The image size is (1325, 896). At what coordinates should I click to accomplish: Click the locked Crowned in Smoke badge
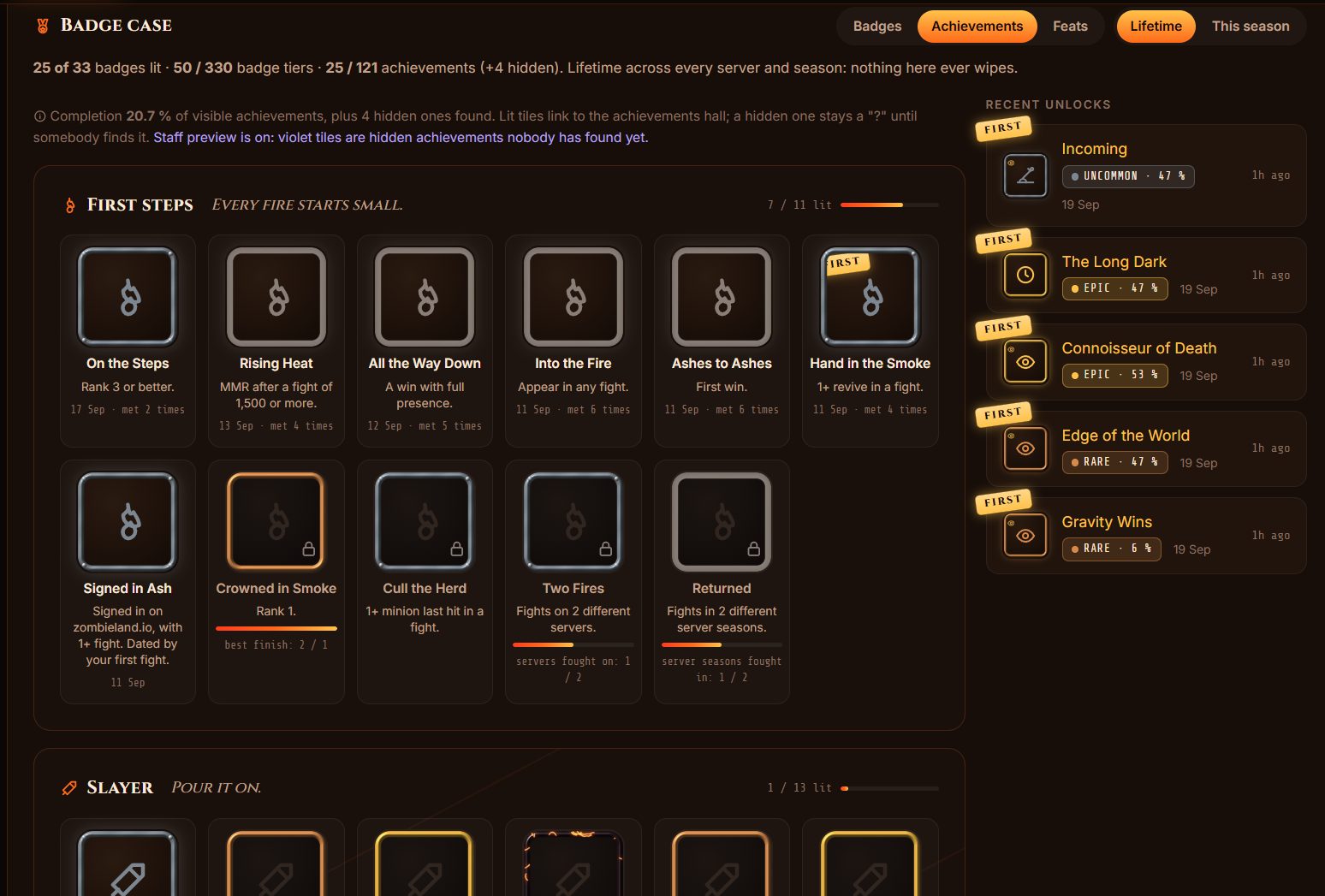(x=276, y=521)
